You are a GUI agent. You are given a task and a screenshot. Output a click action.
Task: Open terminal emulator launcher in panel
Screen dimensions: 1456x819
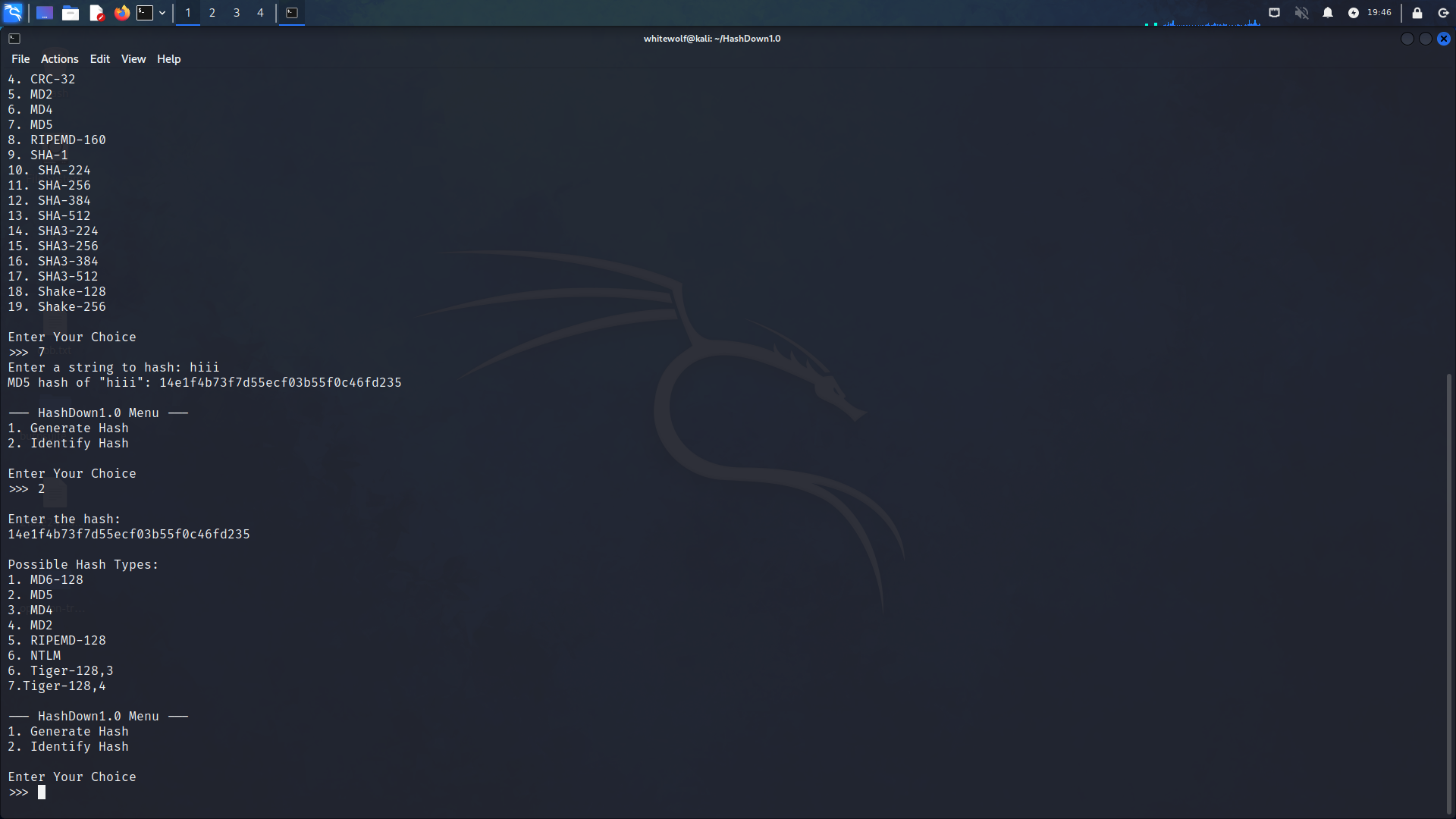(145, 12)
